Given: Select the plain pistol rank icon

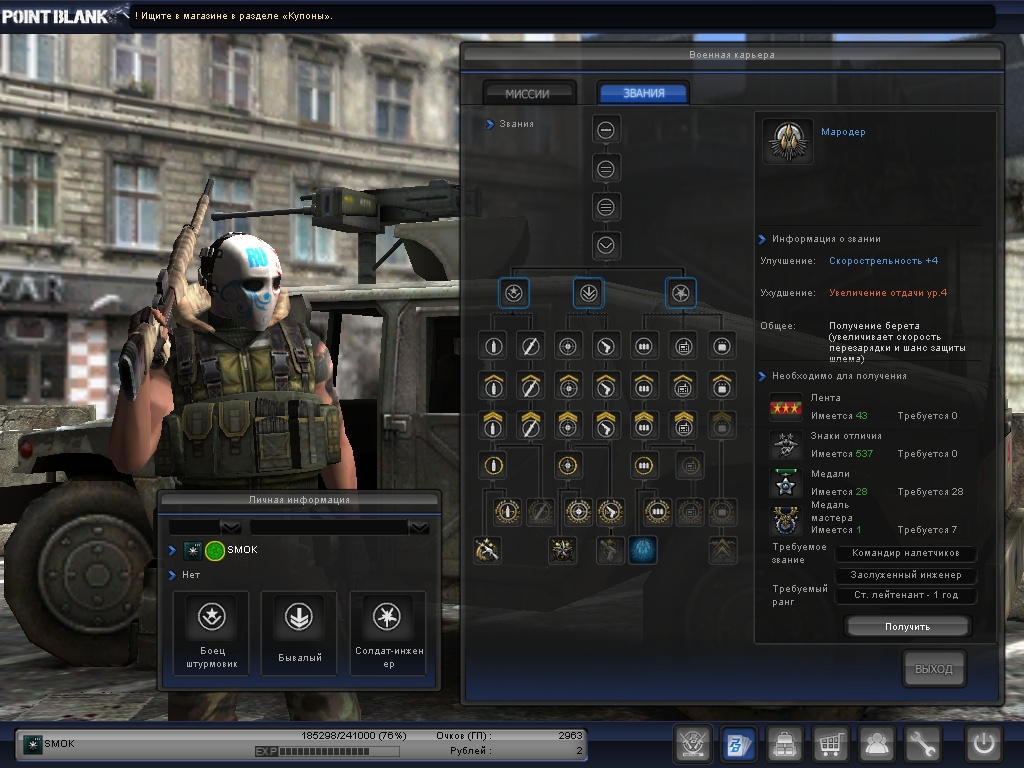Looking at the screenshot, I should [x=606, y=346].
